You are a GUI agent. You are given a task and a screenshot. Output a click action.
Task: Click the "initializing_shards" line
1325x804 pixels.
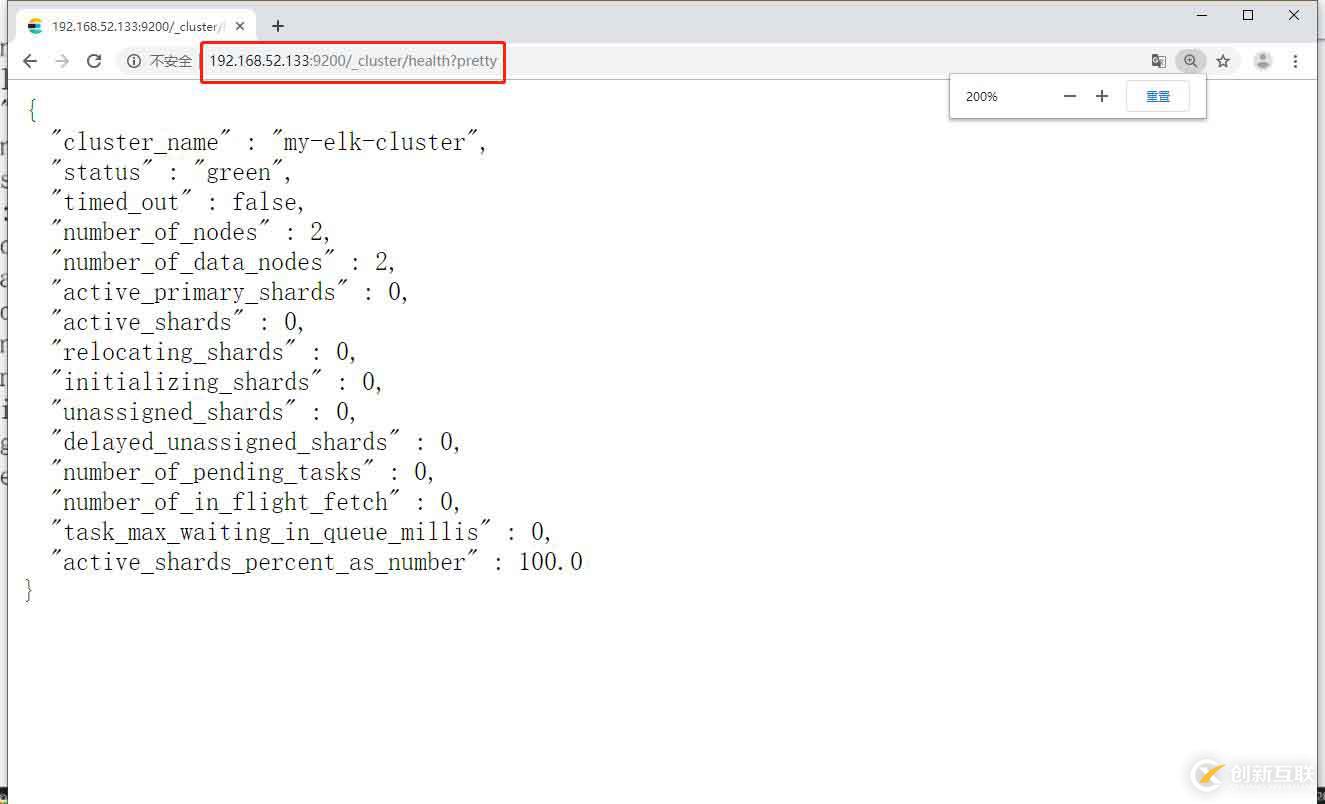coord(217,382)
